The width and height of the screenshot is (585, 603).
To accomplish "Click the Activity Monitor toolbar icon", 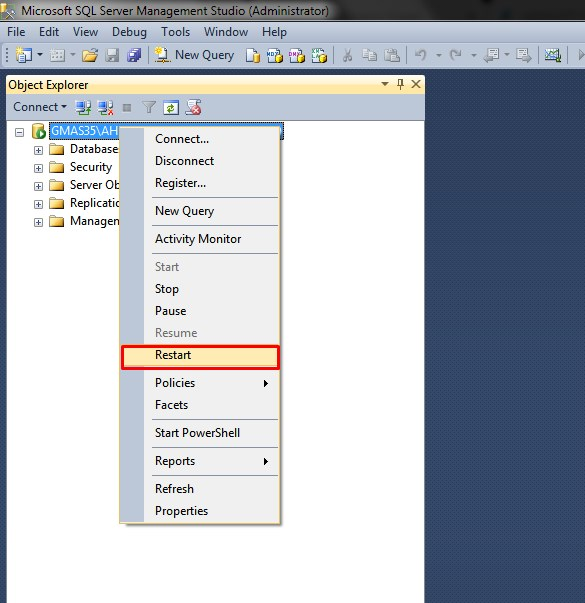I will click(553, 55).
